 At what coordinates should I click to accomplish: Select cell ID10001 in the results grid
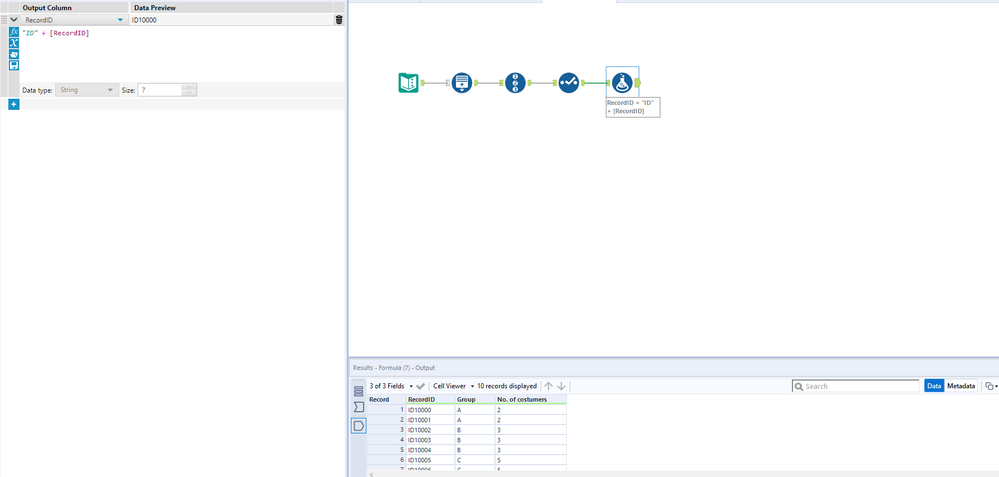click(431, 420)
